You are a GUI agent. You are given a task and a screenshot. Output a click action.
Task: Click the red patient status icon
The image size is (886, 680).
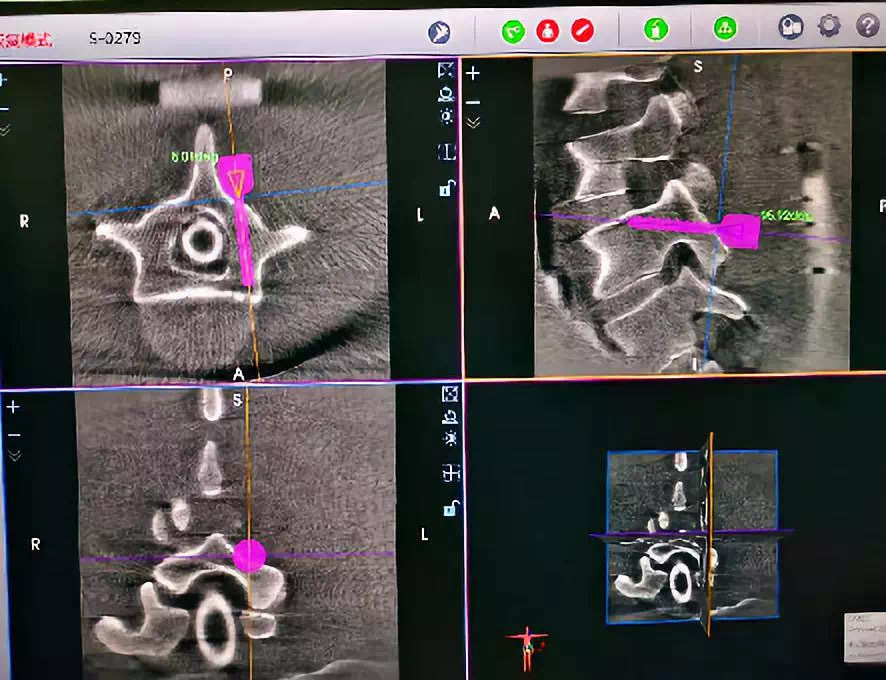pyautogui.click(x=547, y=31)
